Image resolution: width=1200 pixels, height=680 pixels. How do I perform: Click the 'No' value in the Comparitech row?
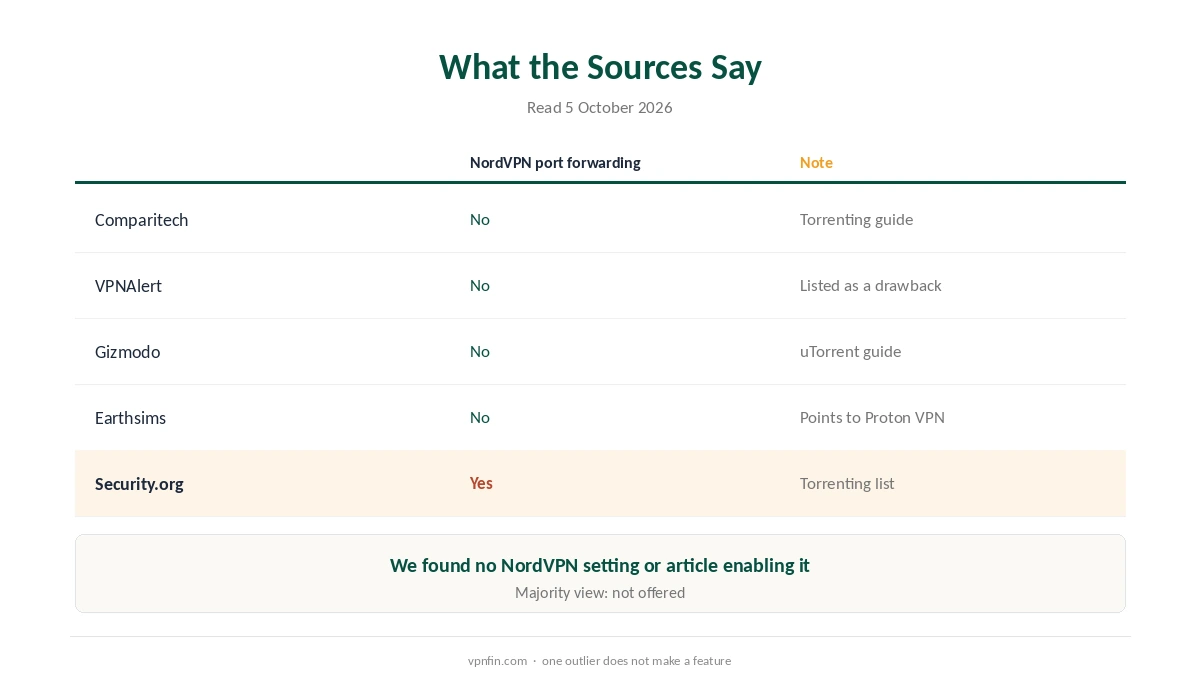pyautogui.click(x=480, y=220)
